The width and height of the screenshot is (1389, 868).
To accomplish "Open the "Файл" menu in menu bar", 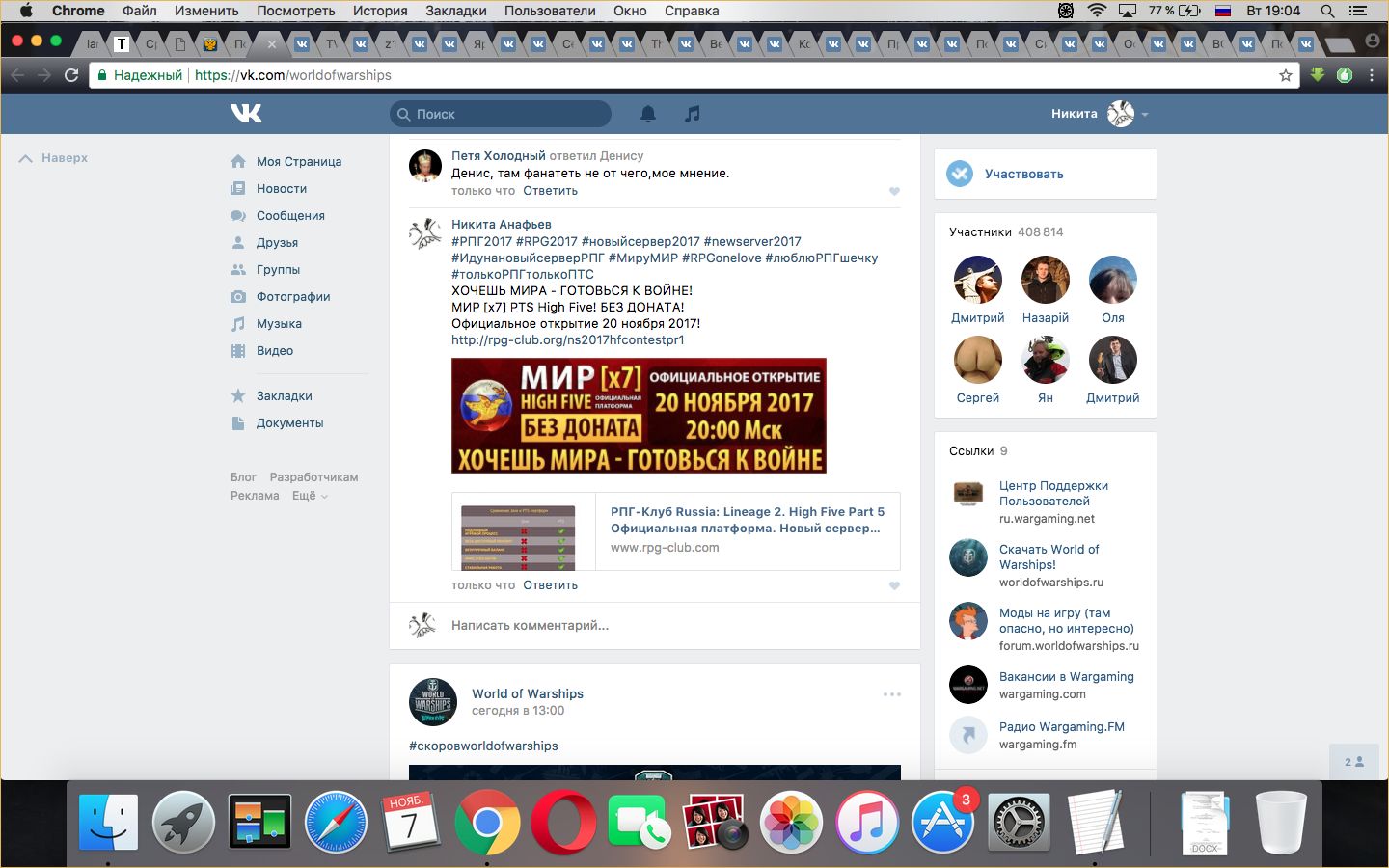I will tap(140, 11).
